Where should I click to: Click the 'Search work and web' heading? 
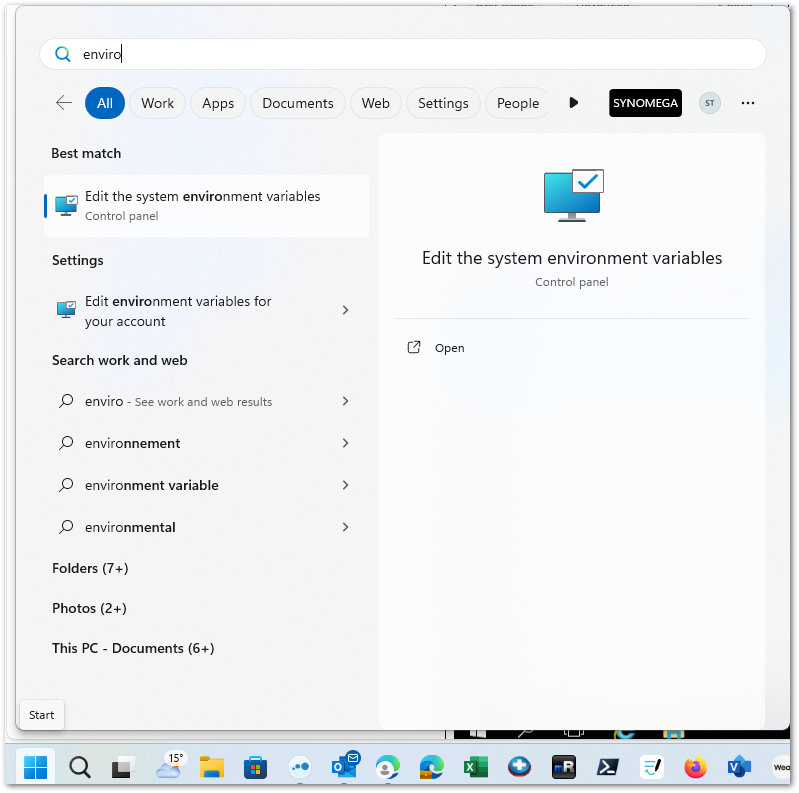click(x=120, y=360)
